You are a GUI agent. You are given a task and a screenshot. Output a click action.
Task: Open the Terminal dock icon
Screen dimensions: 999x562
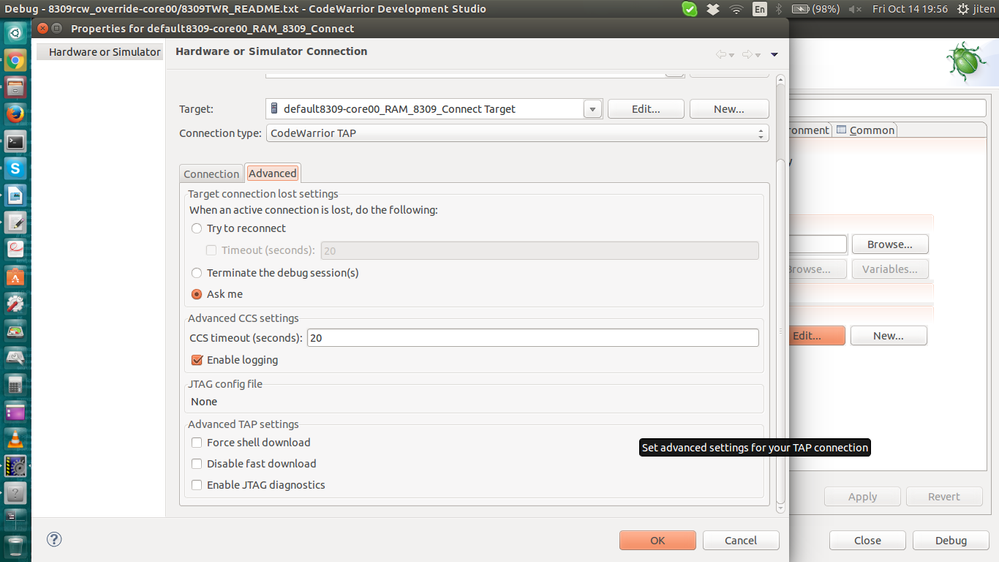[x=15, y=141]
